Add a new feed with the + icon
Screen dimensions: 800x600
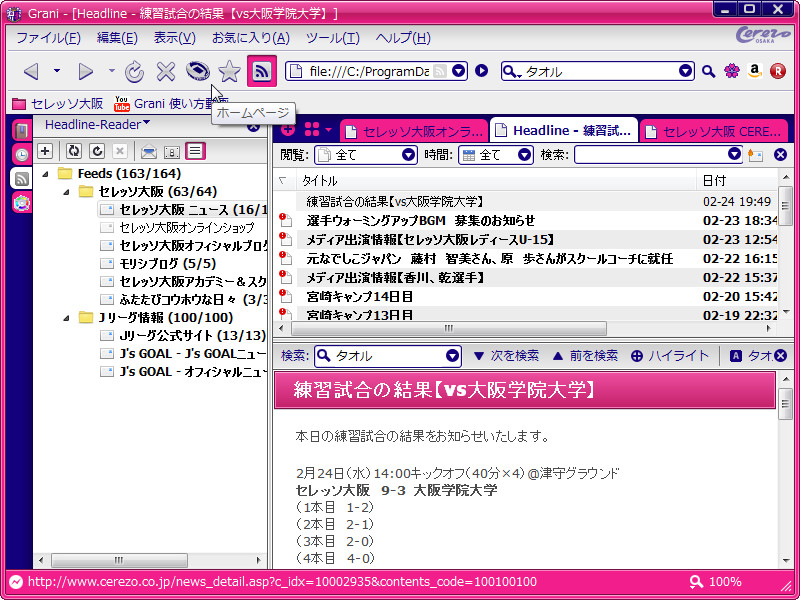coord(46,149)
